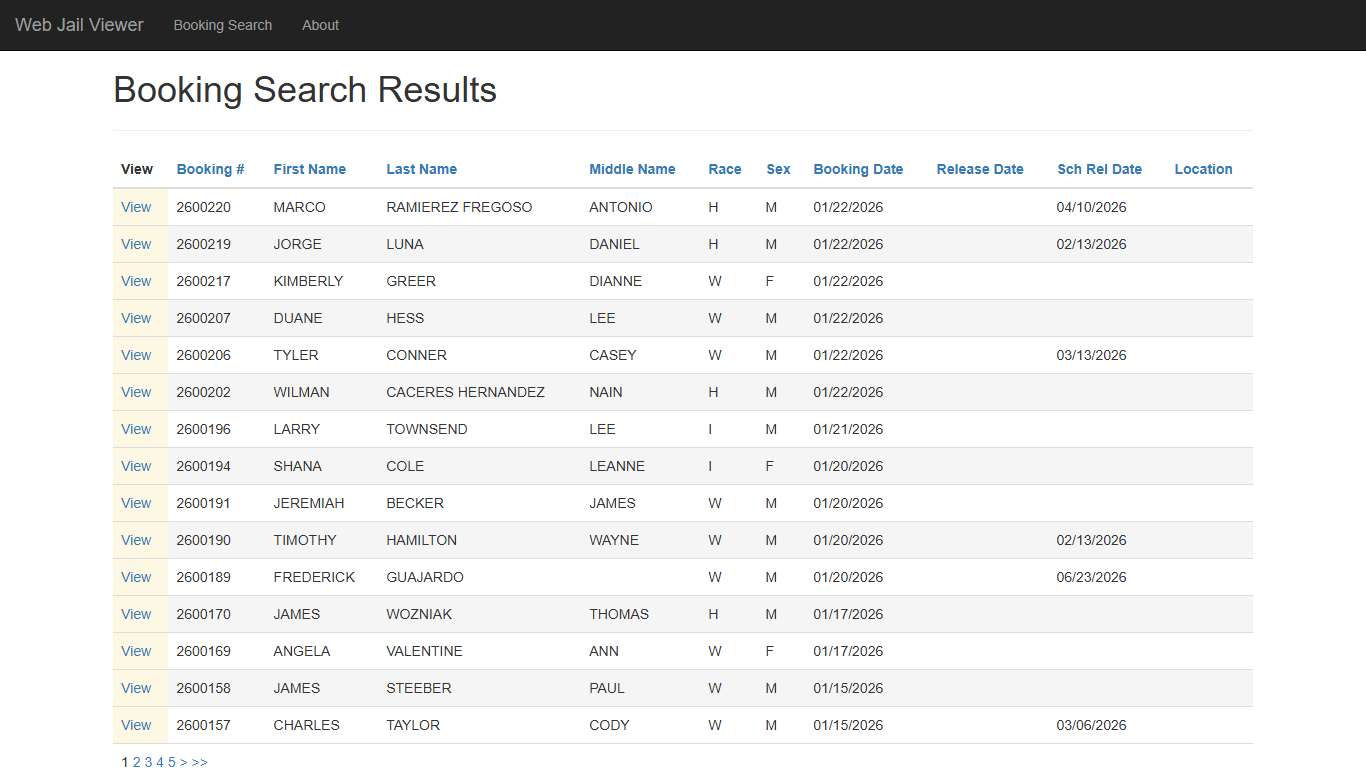Sort results by Sch Rel Date

point(1099,169)
